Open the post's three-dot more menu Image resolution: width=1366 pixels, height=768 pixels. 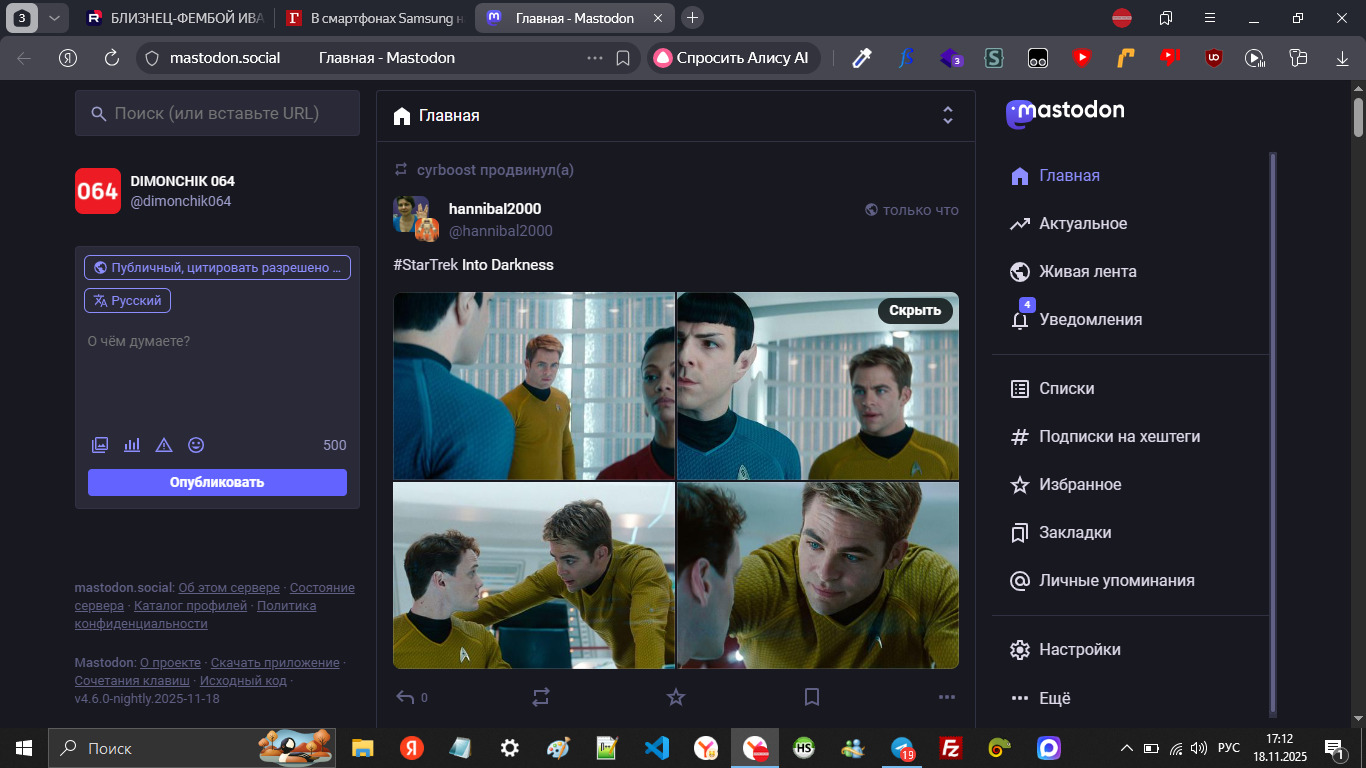click(947, 697)
